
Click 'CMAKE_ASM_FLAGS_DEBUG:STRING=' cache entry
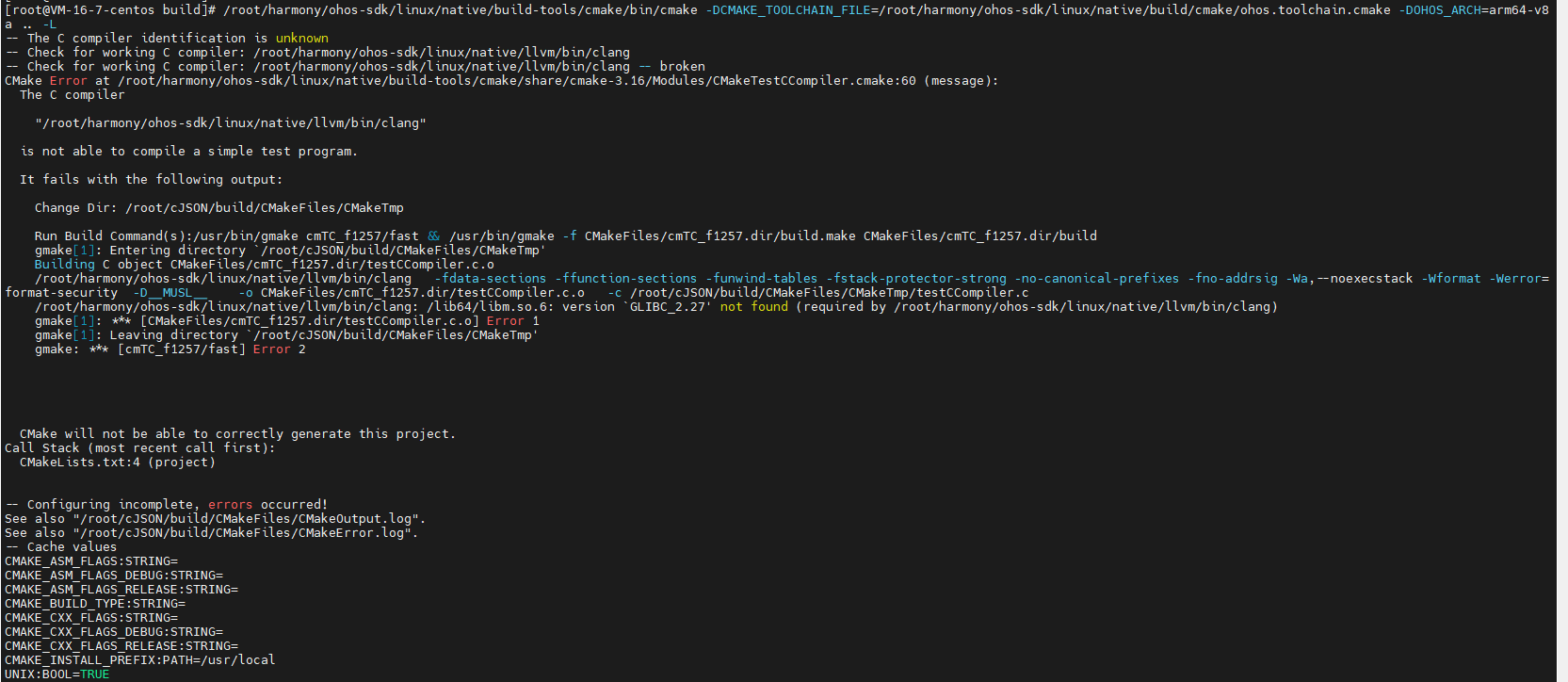114,576
